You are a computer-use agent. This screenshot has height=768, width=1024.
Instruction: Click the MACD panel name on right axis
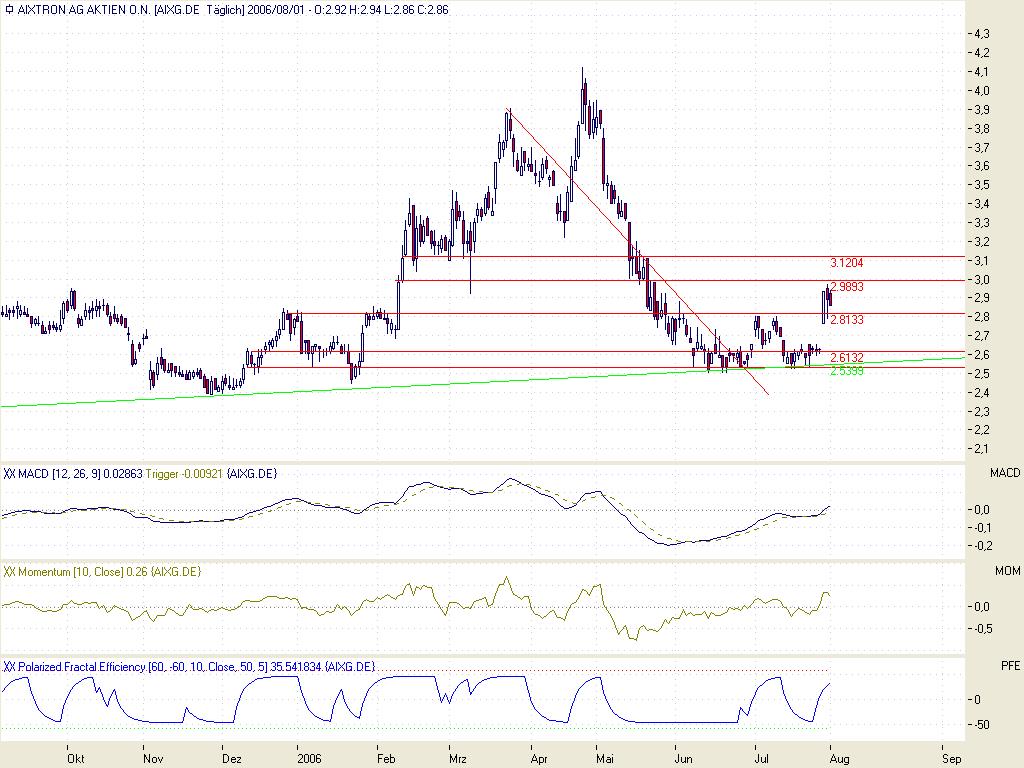click(1005, 472)
